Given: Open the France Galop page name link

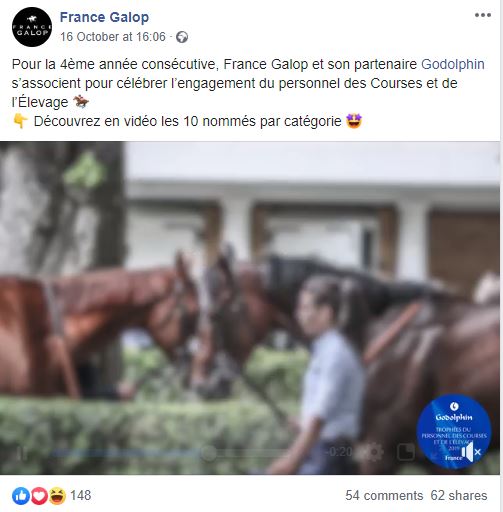Looking at the screenshot, I should coord(104,17).
